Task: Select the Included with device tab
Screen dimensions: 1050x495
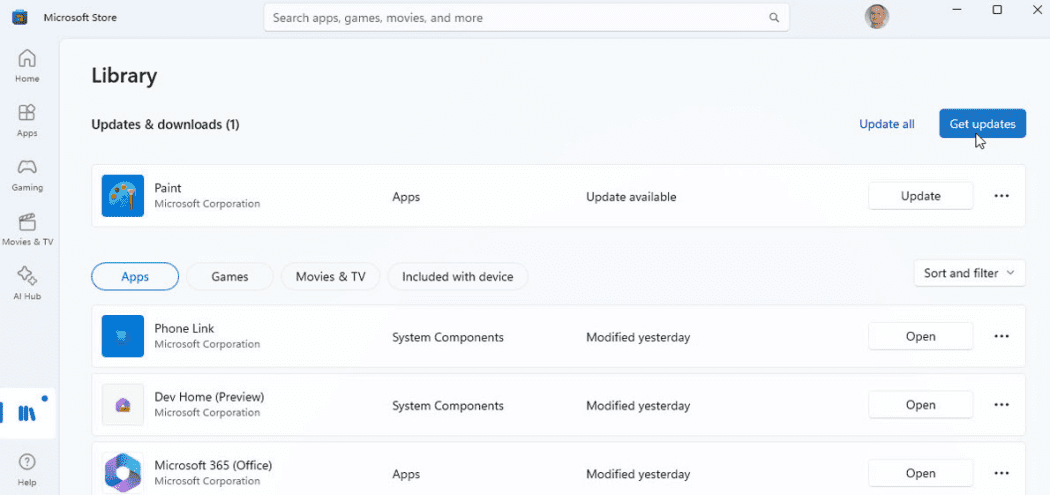Action: point(457,277)
